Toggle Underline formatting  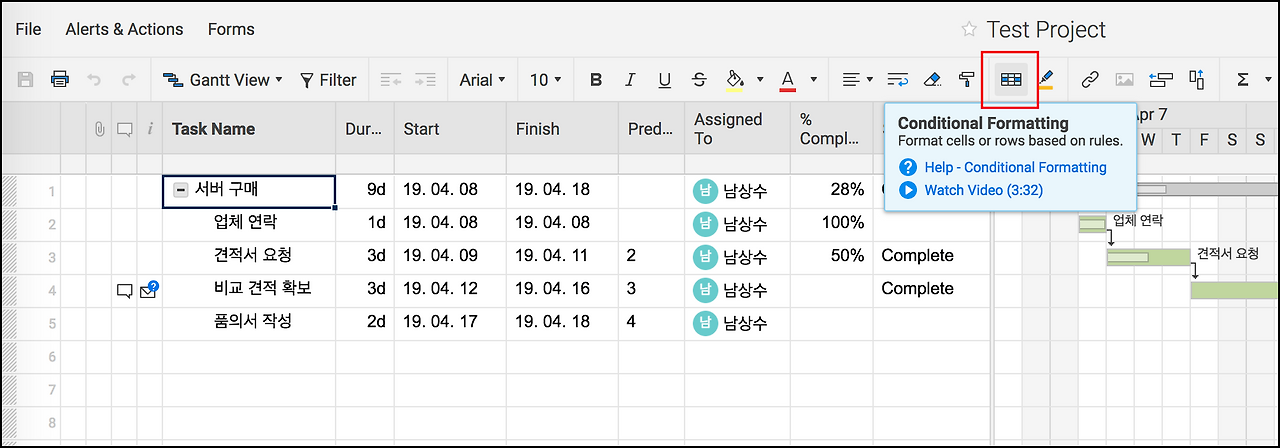pyautogui.click(x=664, y=80)
